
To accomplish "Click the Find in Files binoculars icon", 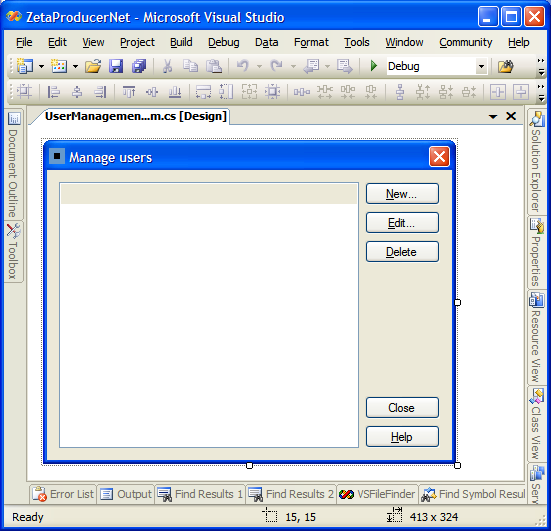I will tap(506, 66).
